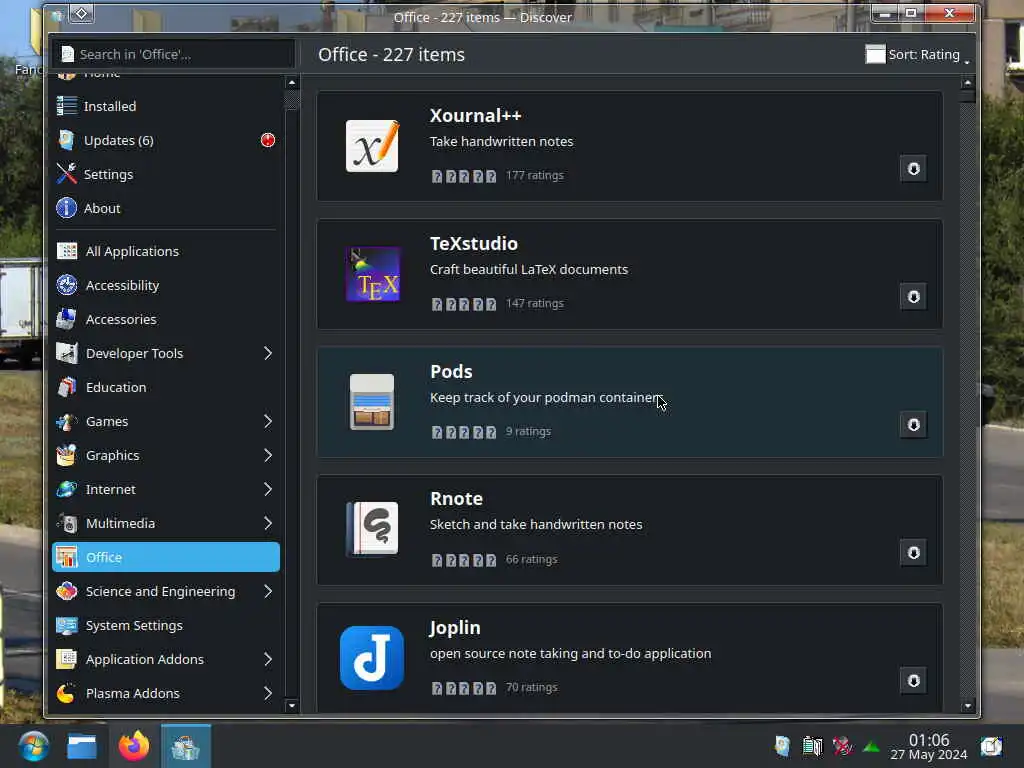Screen dimensions: 1024x768
Task: Open the Pods app icon
Action: coord(372,402)
